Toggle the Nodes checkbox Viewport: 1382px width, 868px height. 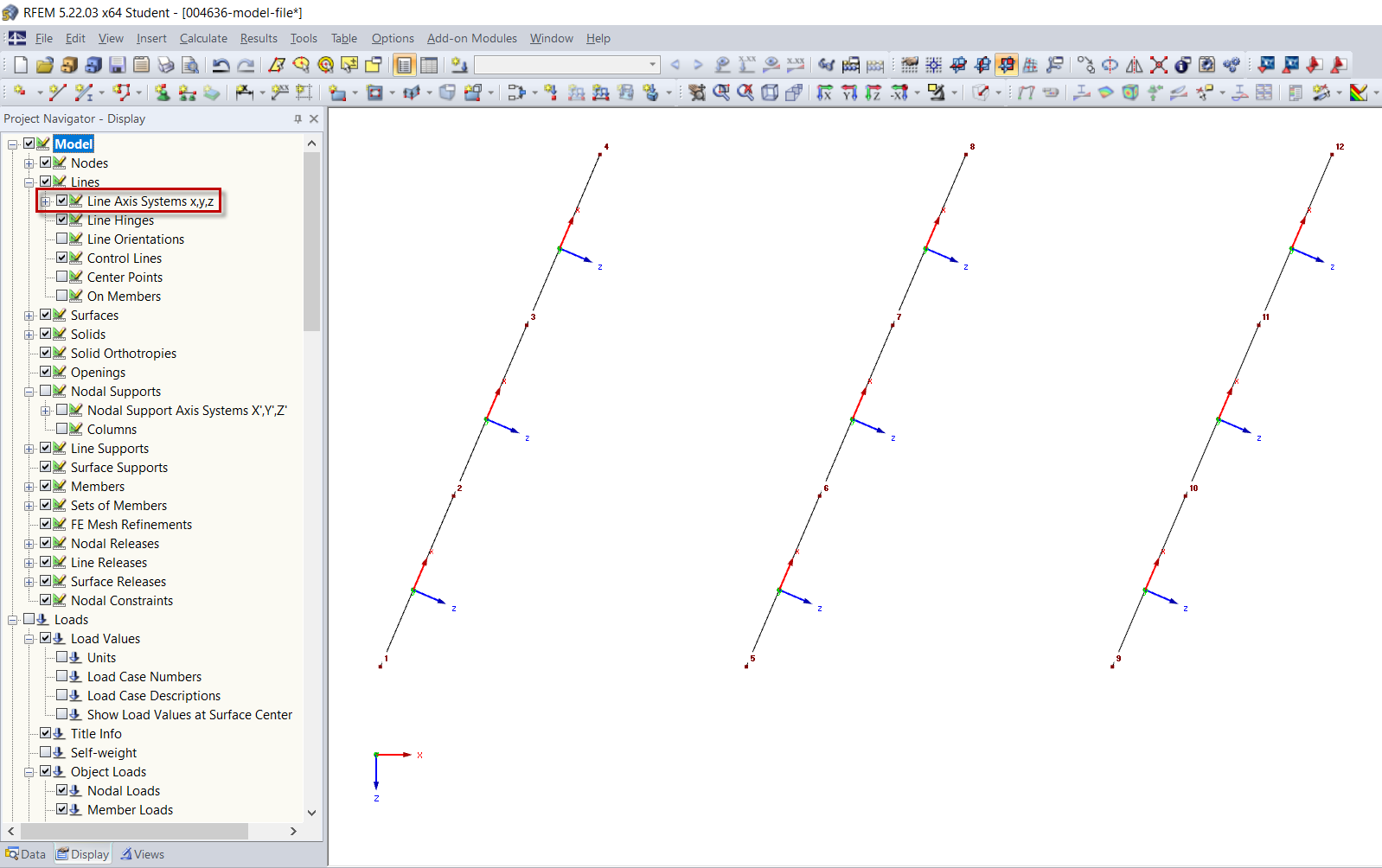[46, 163]
